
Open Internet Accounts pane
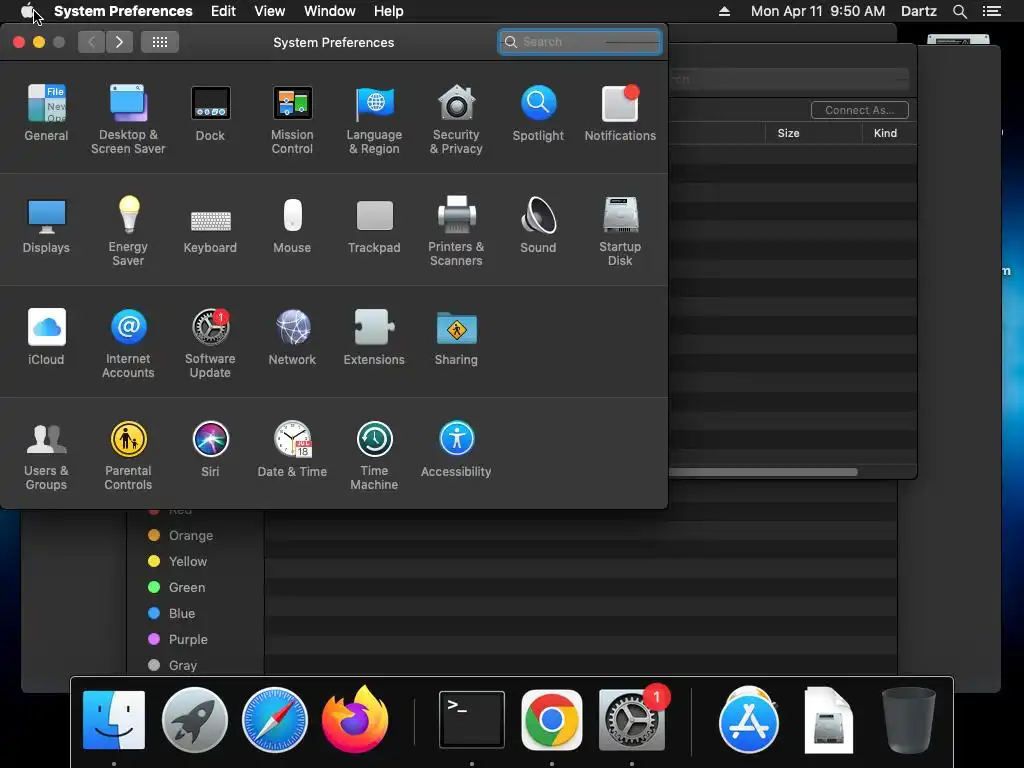point(128,343)
